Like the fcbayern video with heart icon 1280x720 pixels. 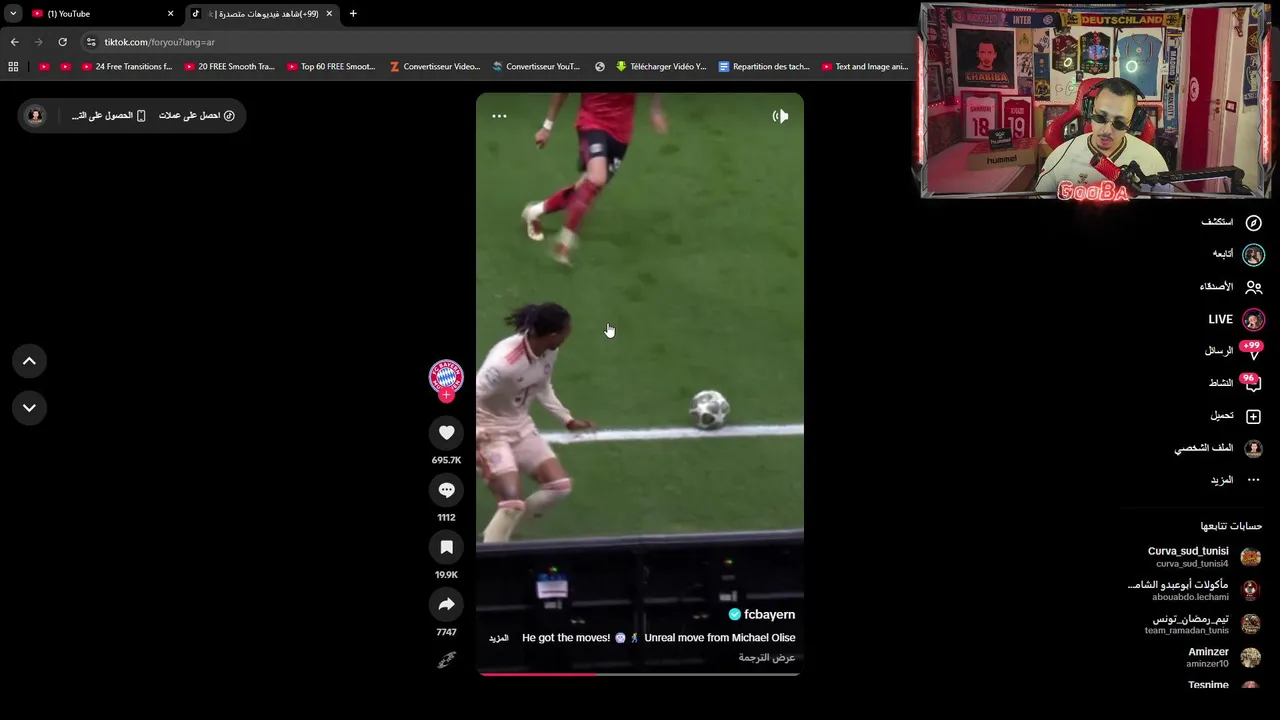point(446,433)
